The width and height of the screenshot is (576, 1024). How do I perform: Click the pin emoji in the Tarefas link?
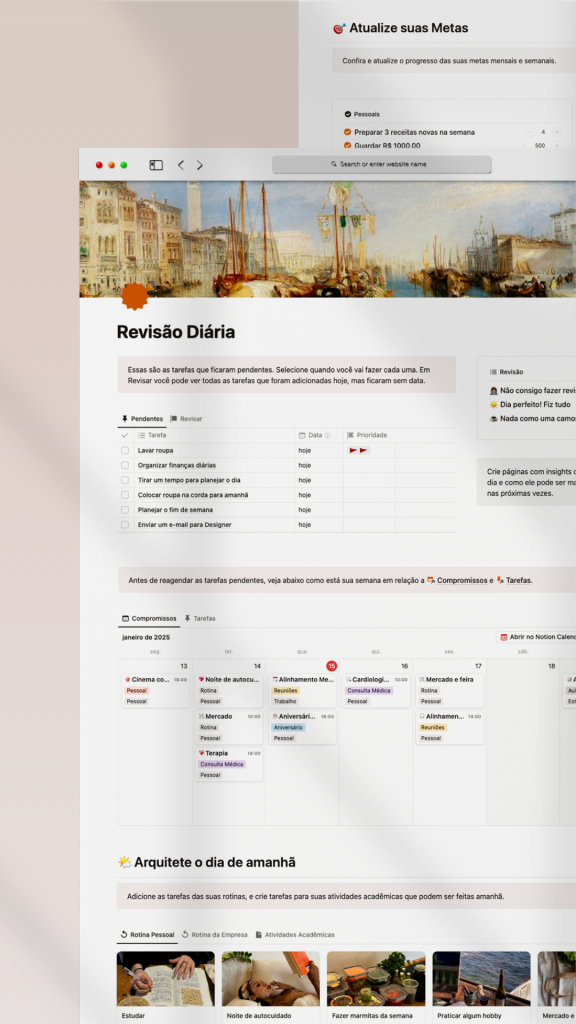click(500, 580)
